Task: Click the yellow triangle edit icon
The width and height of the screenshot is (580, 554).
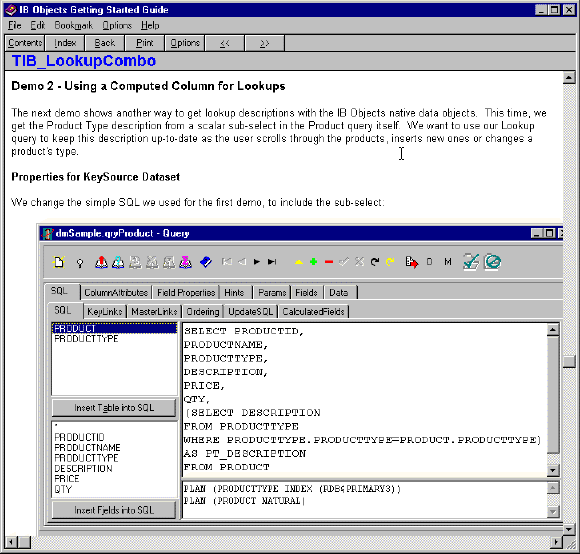Action: click(299, 262)
